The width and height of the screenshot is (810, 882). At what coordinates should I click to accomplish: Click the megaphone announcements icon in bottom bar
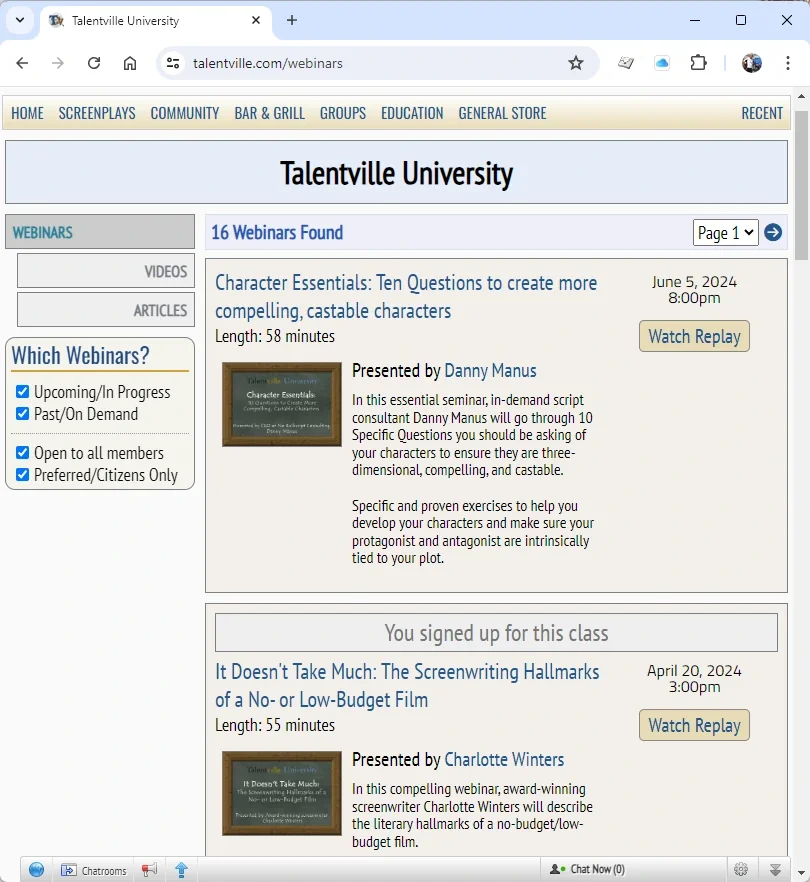coord(149,870)
